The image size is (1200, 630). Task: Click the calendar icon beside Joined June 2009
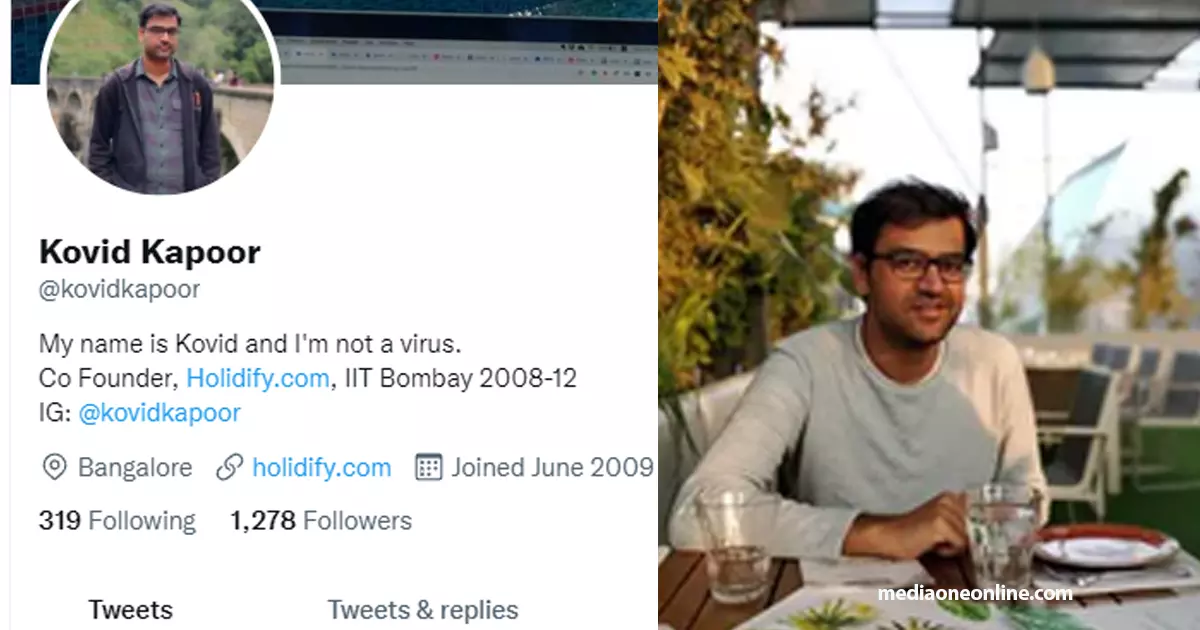tap(429, 467)
